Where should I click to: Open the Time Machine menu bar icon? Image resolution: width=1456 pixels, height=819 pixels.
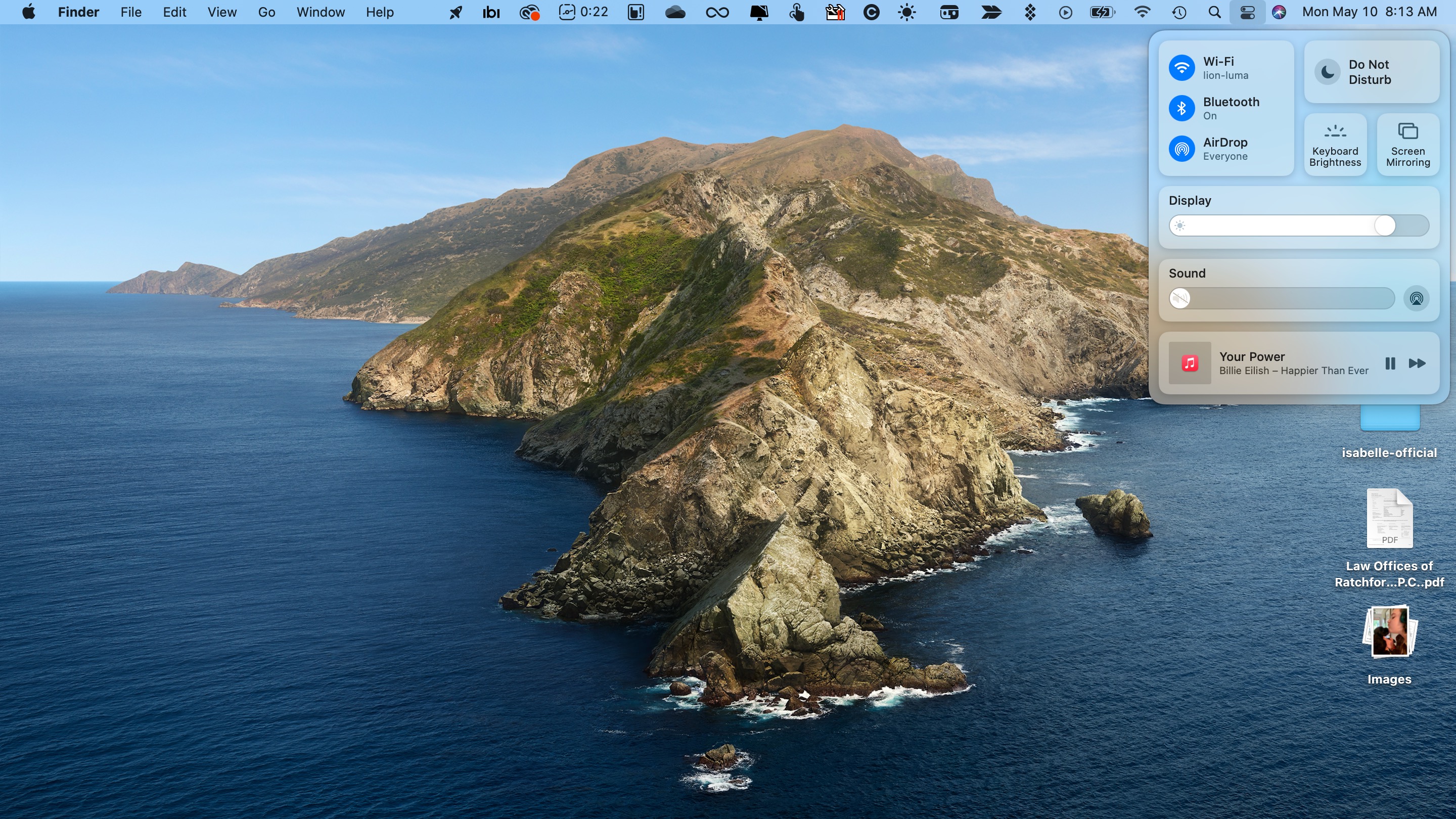click(x=1179, y=12)
